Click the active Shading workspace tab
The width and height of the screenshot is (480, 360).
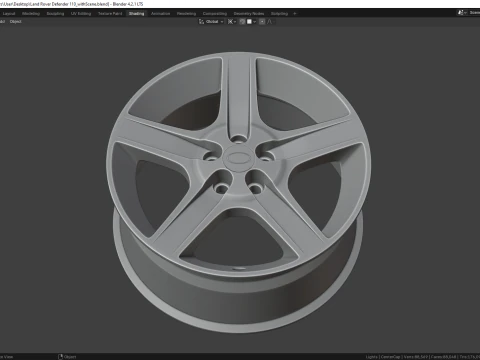(x=136, y=14)
